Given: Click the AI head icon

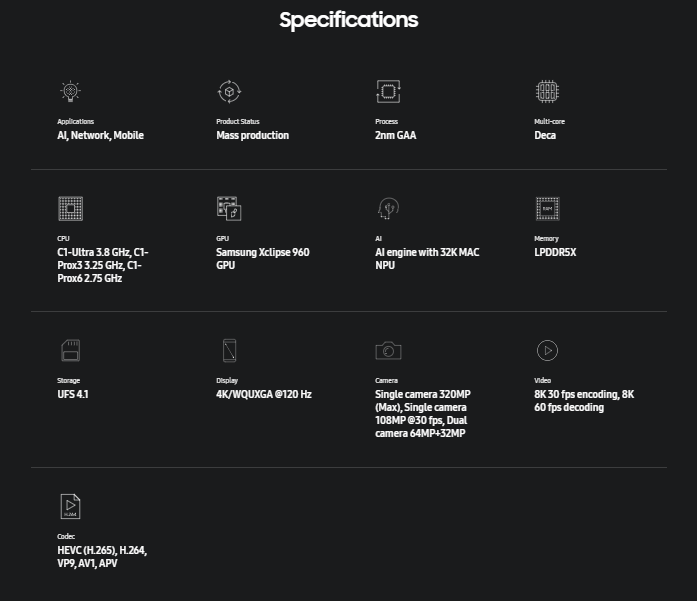Looking at the screenshot, I should tap(388, 208).
